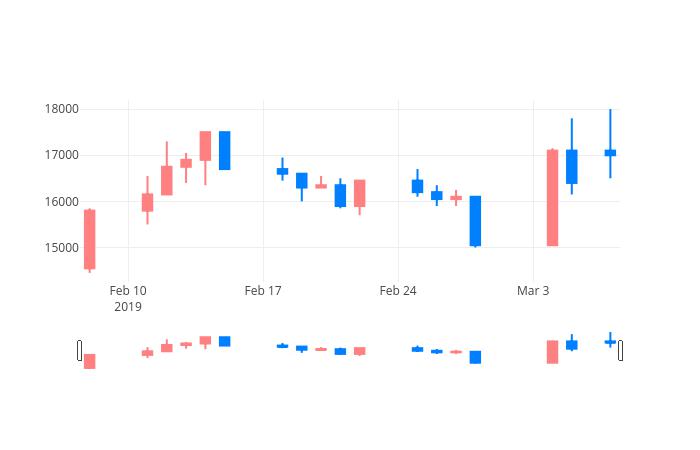Click the Feb 24 x-axis label
The height and width of the screenshot is (450, 700).
(398, 291)
